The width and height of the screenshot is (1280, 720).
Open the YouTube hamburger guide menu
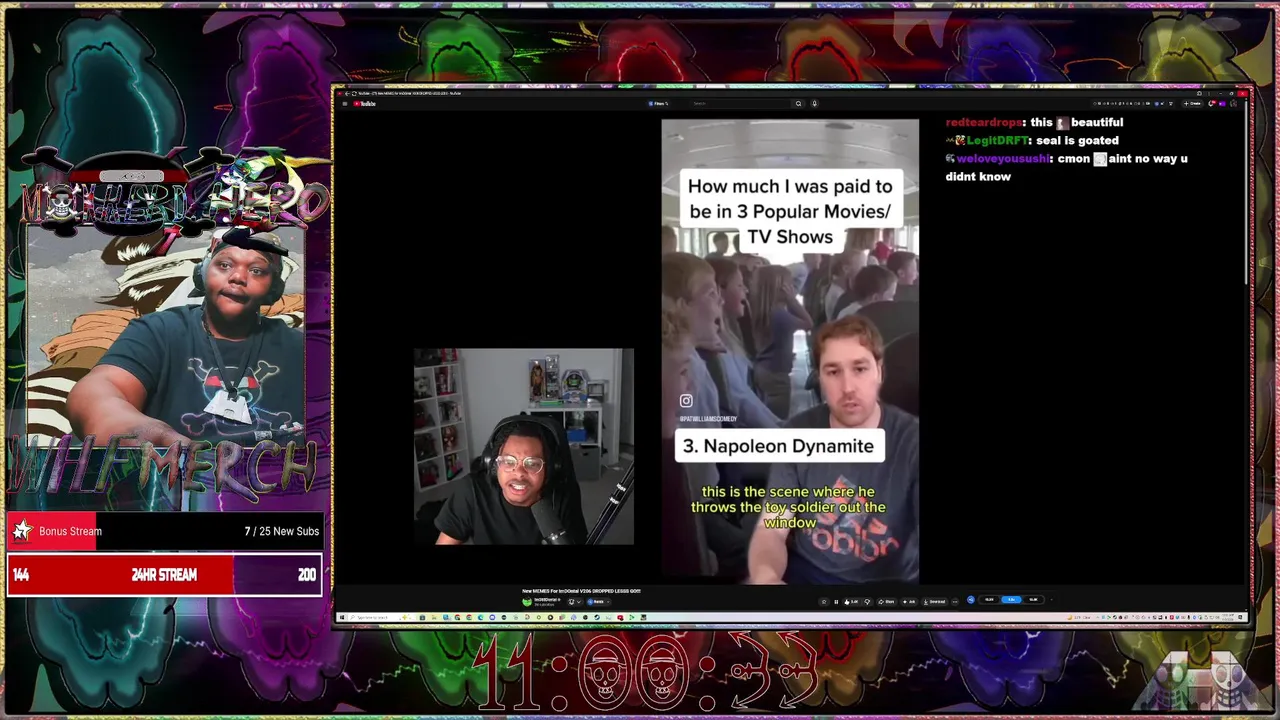344,103
